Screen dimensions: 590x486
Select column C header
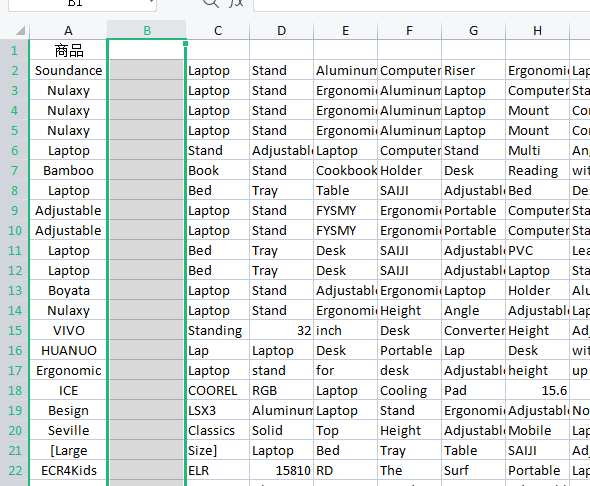click(x=218, y=30)
